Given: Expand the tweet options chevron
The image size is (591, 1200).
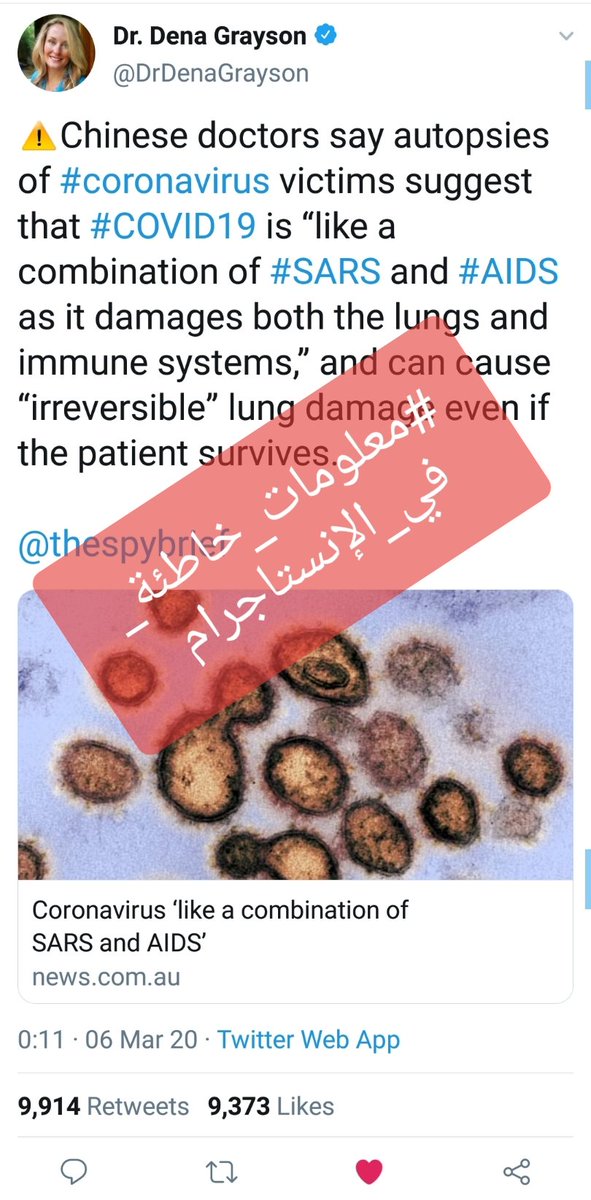Looking at the screenshot, I should click(566, 36).
